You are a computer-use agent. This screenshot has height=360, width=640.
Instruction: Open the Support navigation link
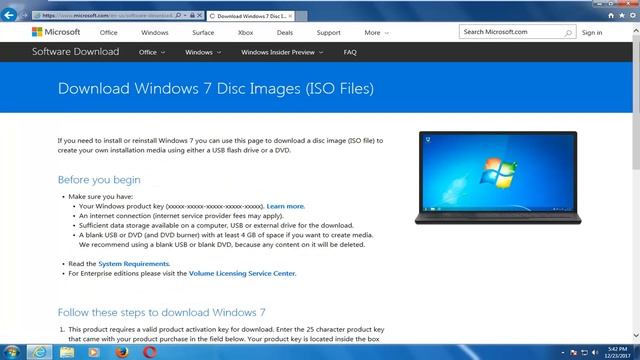[x=328, y=33]
